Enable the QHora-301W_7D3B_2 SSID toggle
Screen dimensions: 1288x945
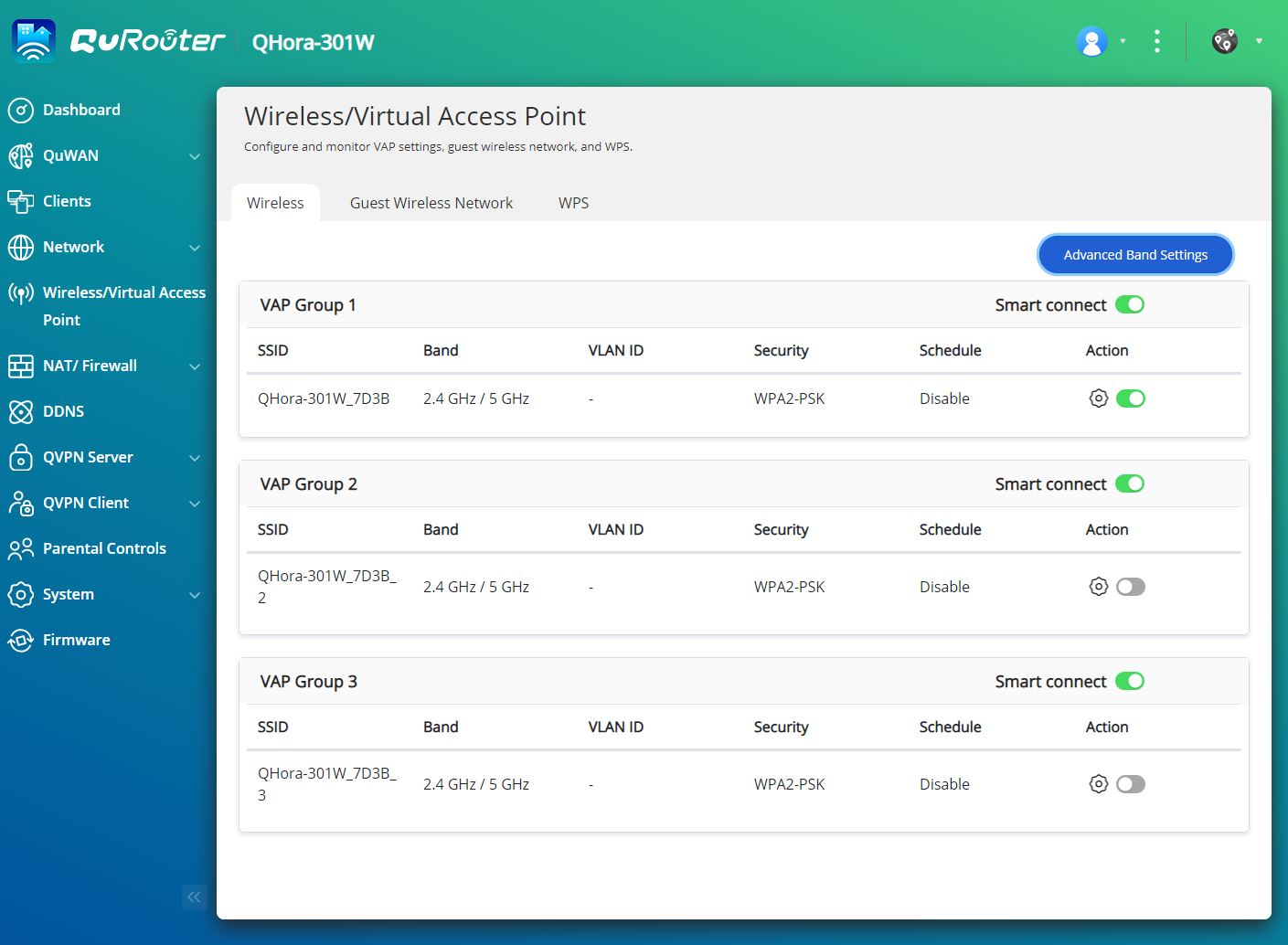click(1131, 587)
